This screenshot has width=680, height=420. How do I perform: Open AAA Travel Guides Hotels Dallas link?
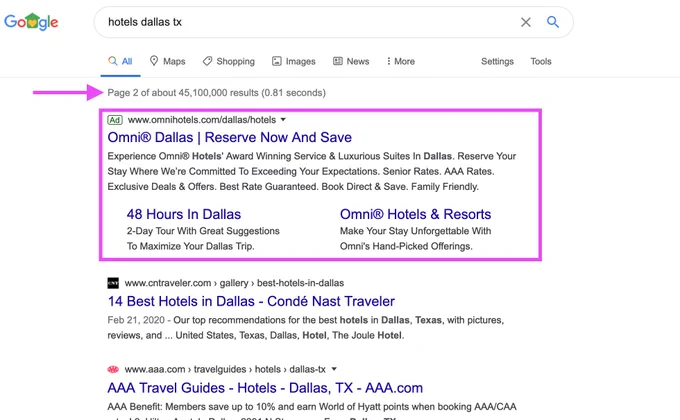coord(265,387)
